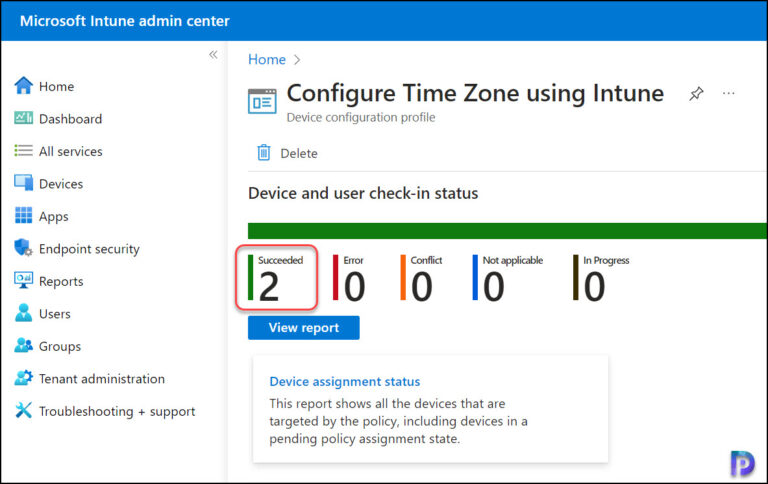
Task: Click the green check-in status bar
Action: click(x=507, y=231)
